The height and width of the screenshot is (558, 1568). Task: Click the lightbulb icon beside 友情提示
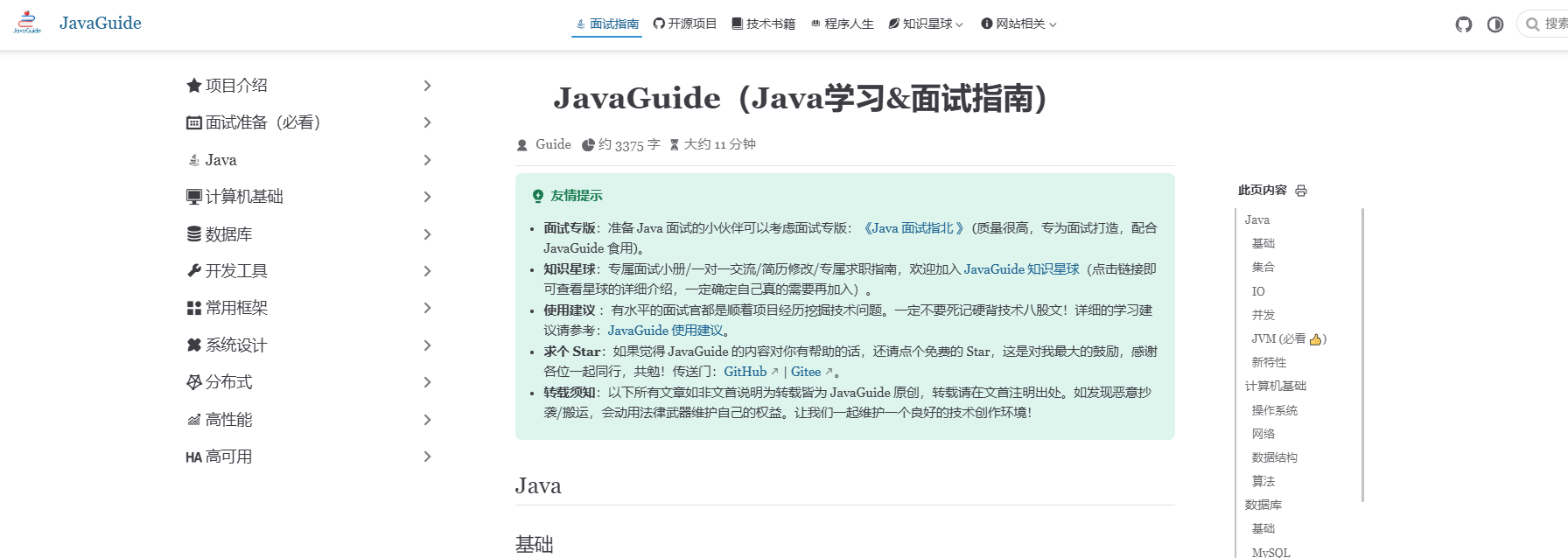point(538,197)
